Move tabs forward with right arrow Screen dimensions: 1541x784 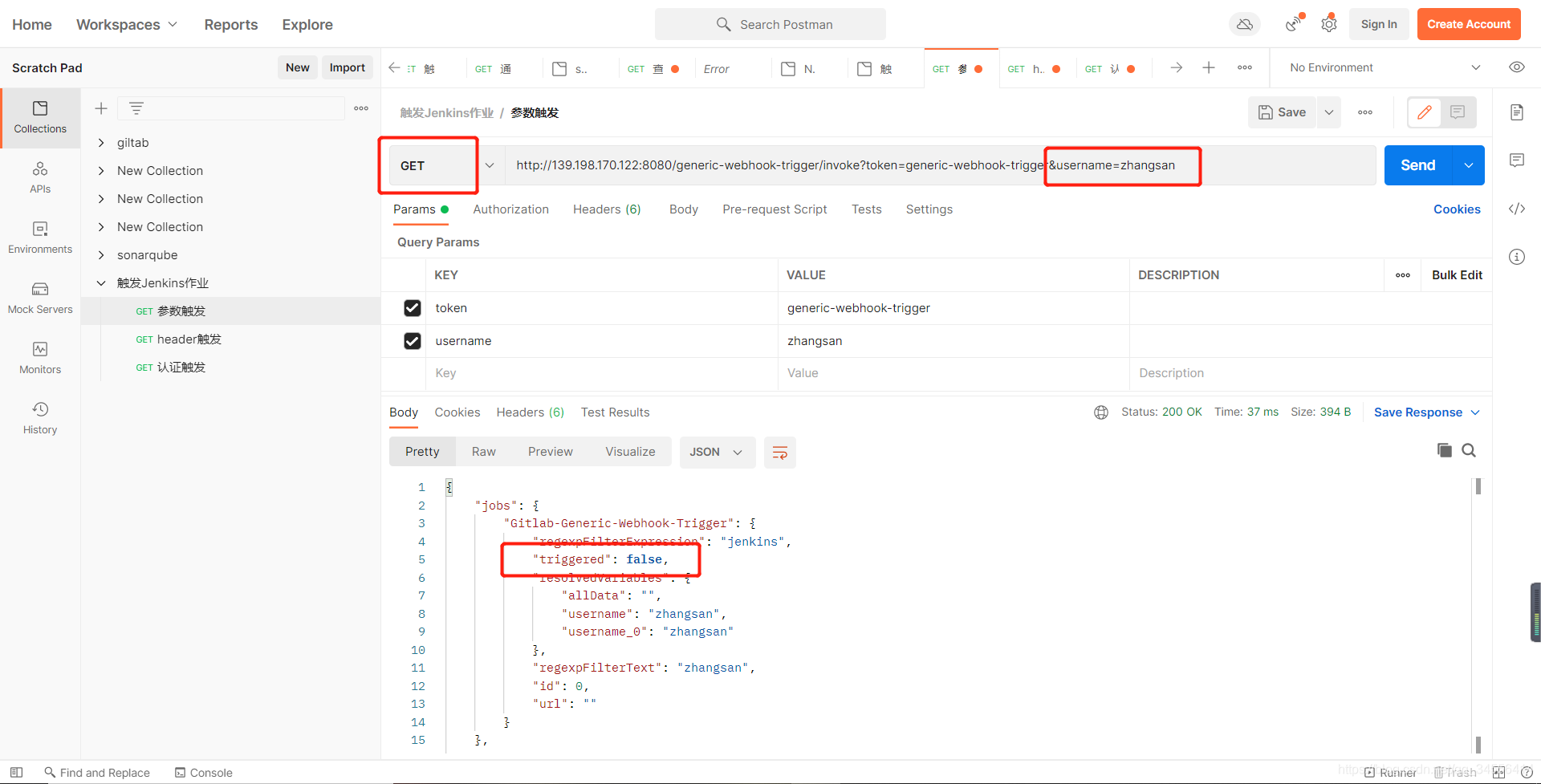pyautogui.click(x=1177, y=67)
